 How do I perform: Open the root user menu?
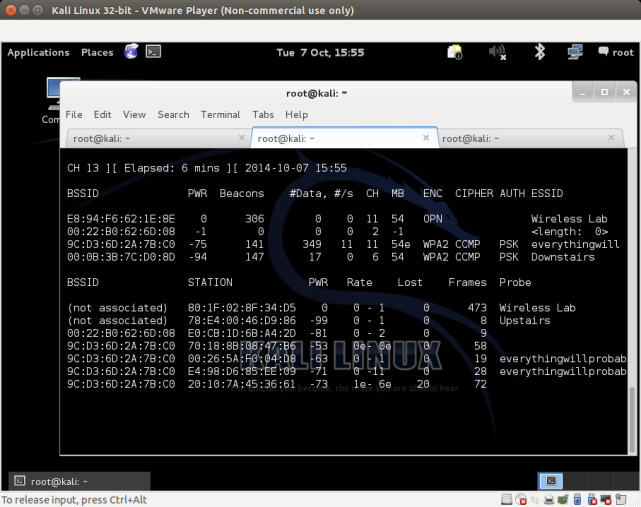point(616,52)
